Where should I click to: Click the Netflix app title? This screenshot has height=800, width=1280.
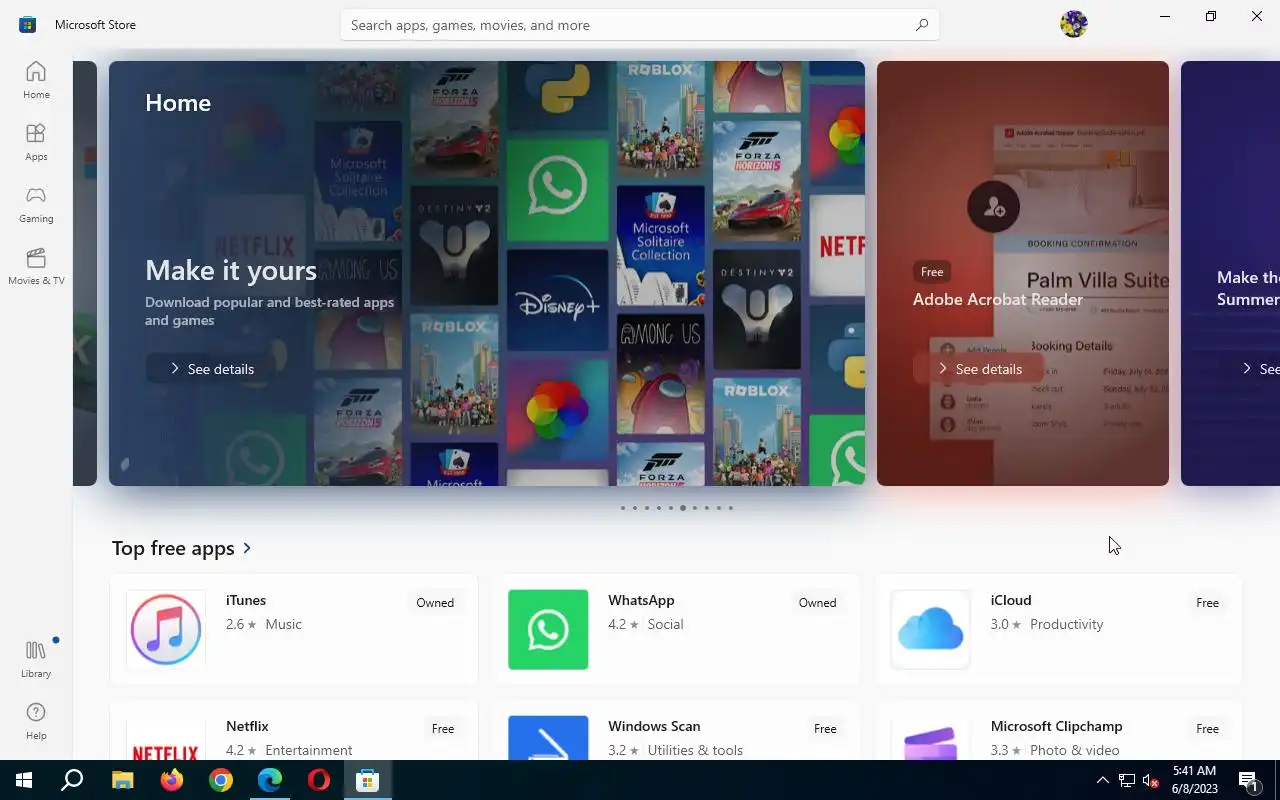pos(247,726)
